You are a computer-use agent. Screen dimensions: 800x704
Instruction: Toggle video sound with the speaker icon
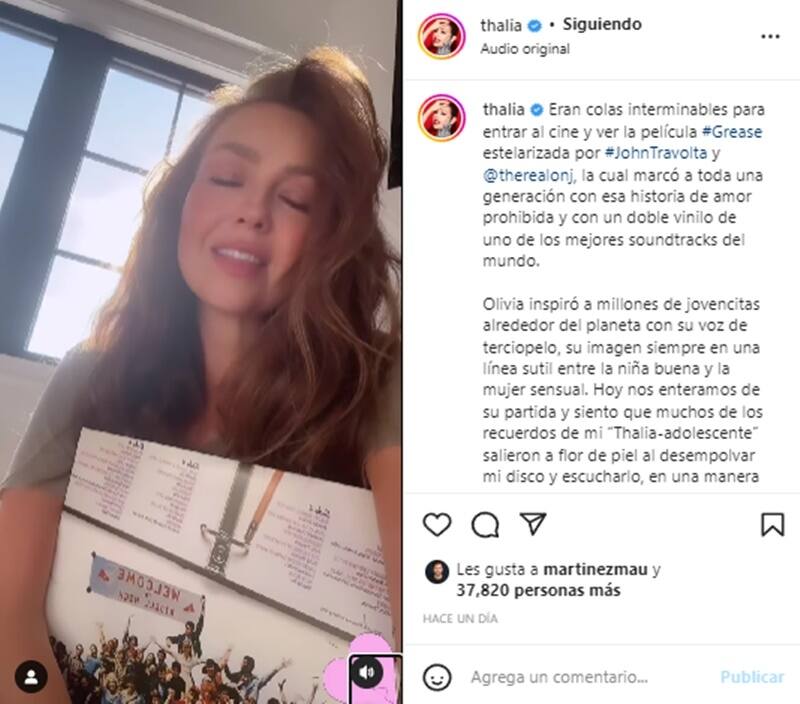tap(367, 672)
